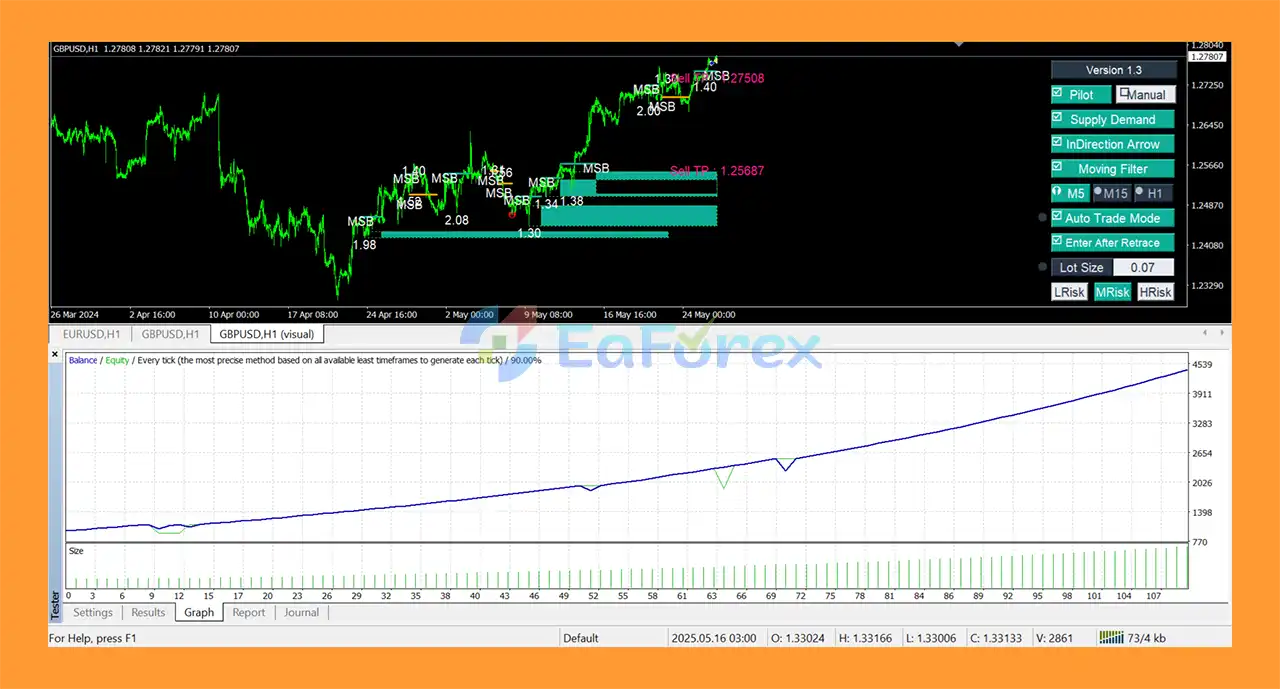Close the Tester panel with the X icon
1280x689 pixels.
tap(55, 353)
